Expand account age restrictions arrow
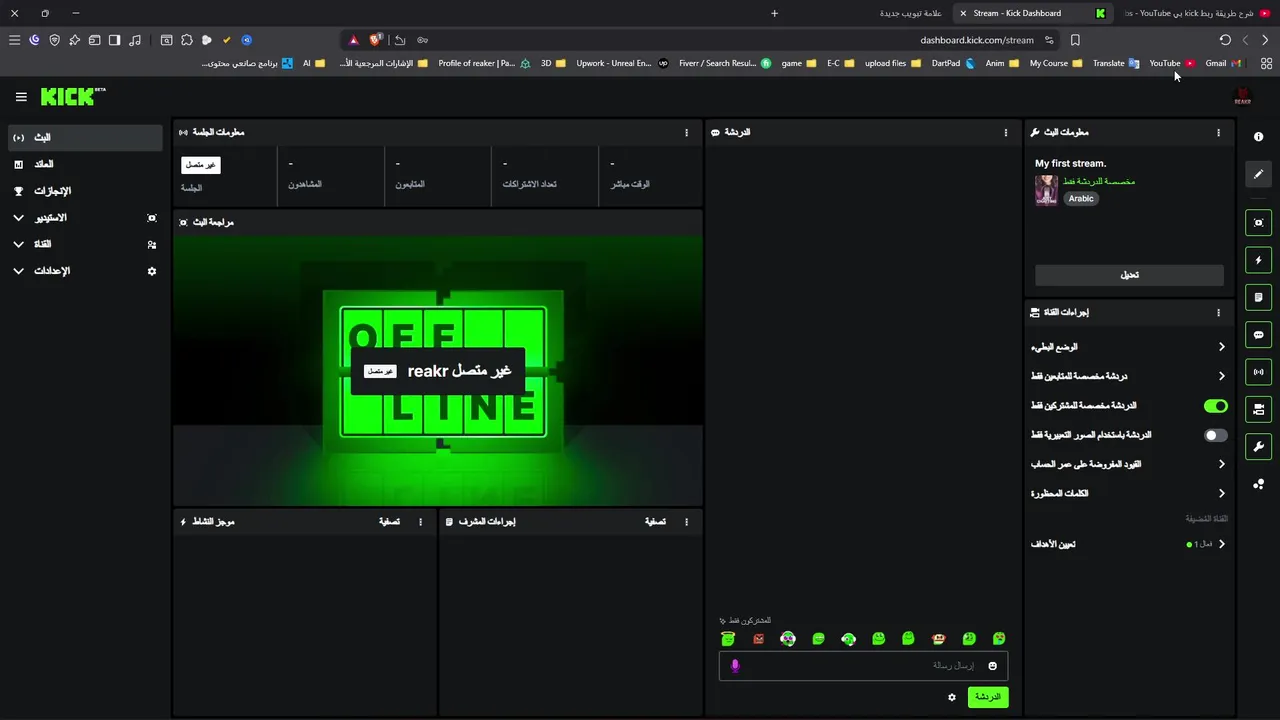The image size is (1280, 720). [1221, 464]
